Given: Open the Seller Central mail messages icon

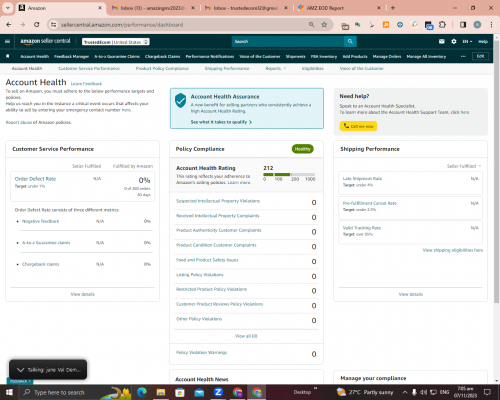Looking at the screenshot, I should [442, 41].
